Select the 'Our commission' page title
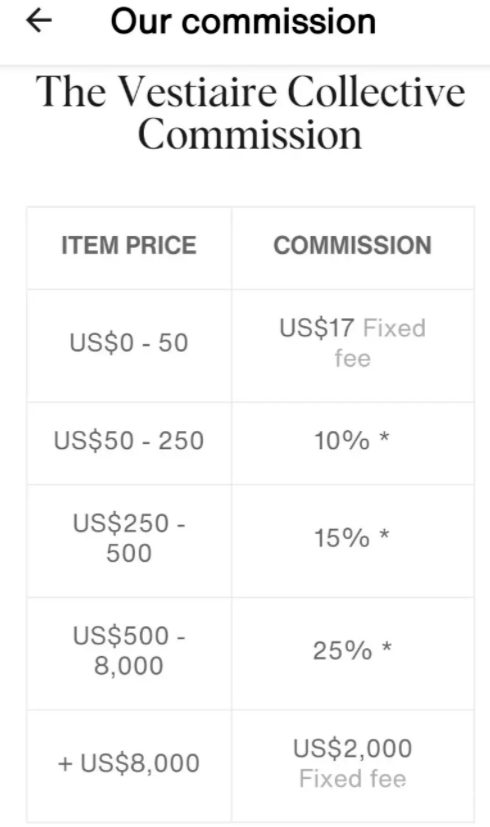 [243, 22]
